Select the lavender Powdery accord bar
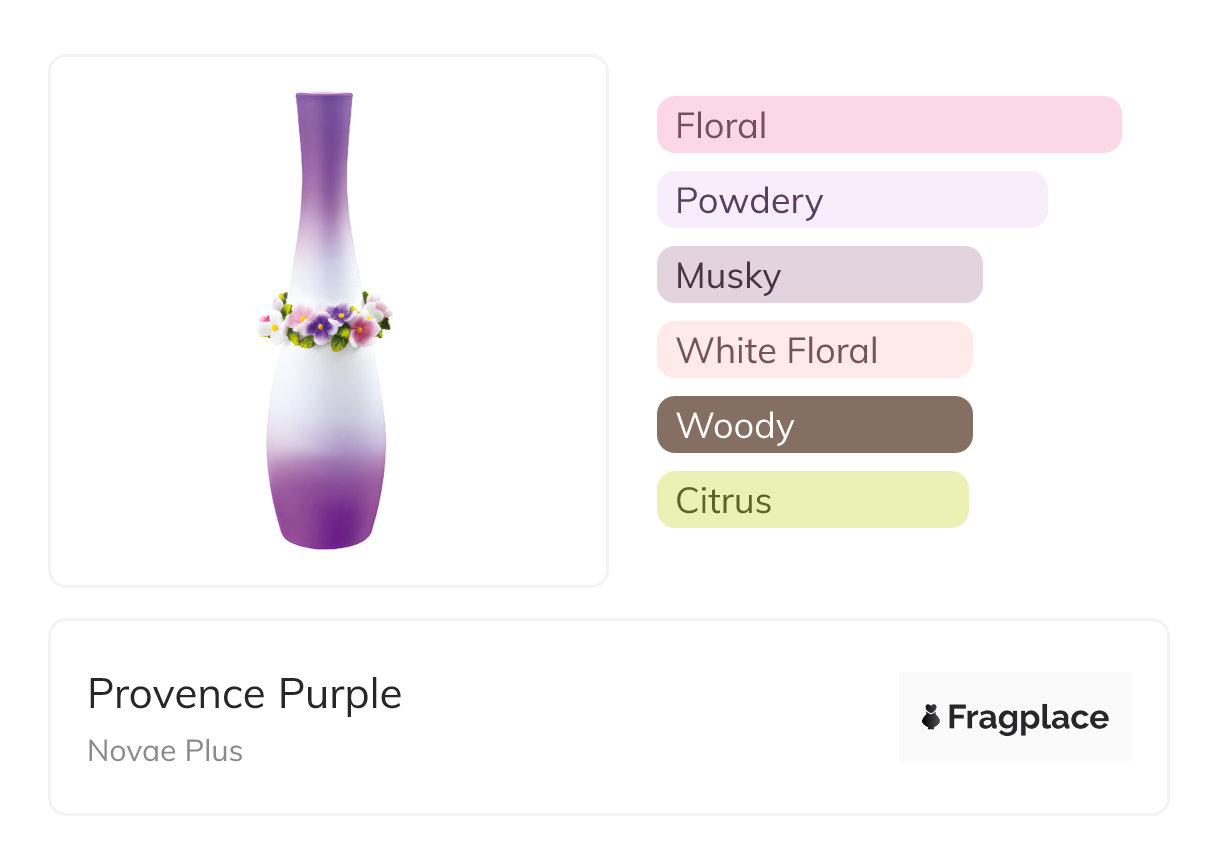 (851, 200)
